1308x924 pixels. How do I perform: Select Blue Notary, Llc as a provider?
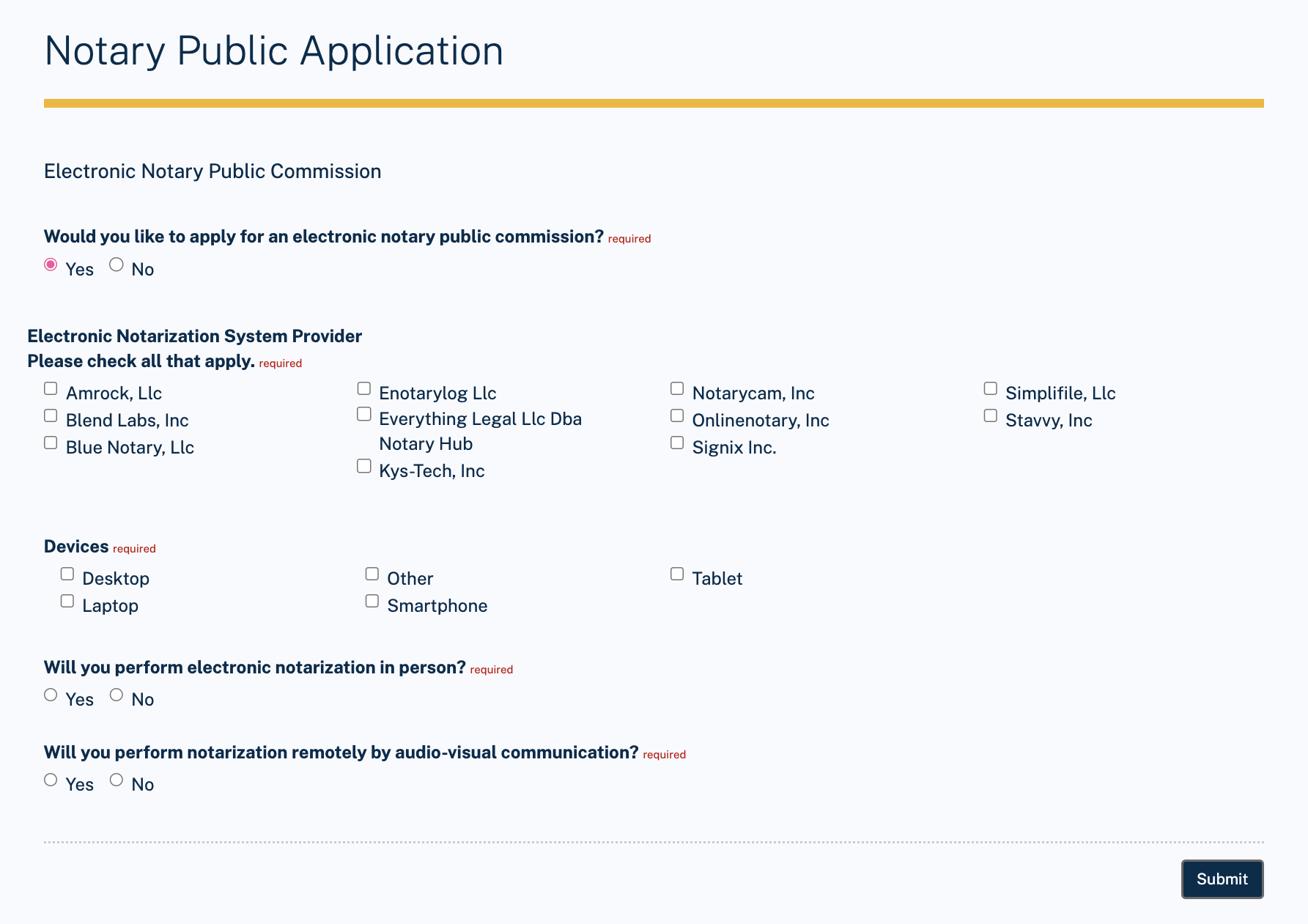click(x=50, y=442)
